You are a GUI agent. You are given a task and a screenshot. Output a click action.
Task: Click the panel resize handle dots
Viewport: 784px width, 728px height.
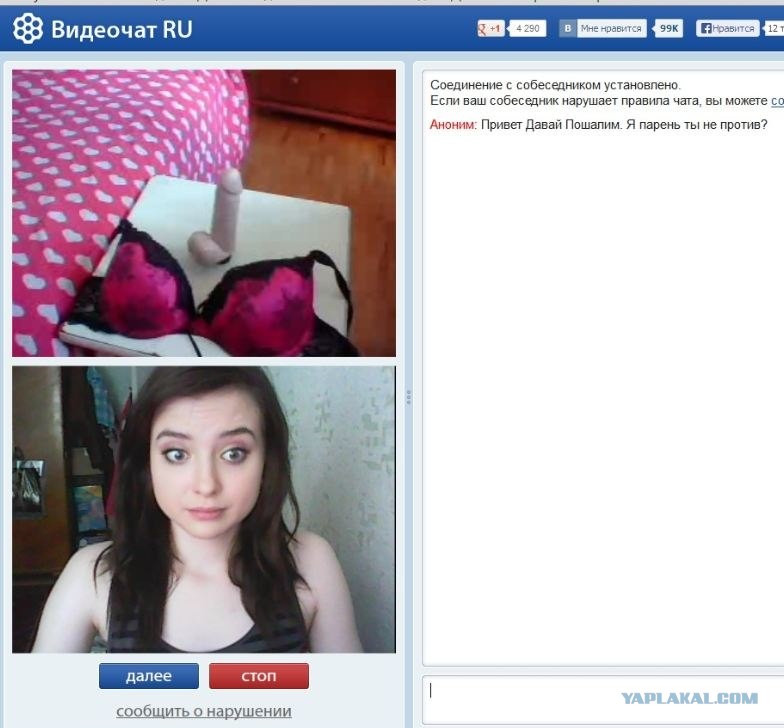point(408,397)
